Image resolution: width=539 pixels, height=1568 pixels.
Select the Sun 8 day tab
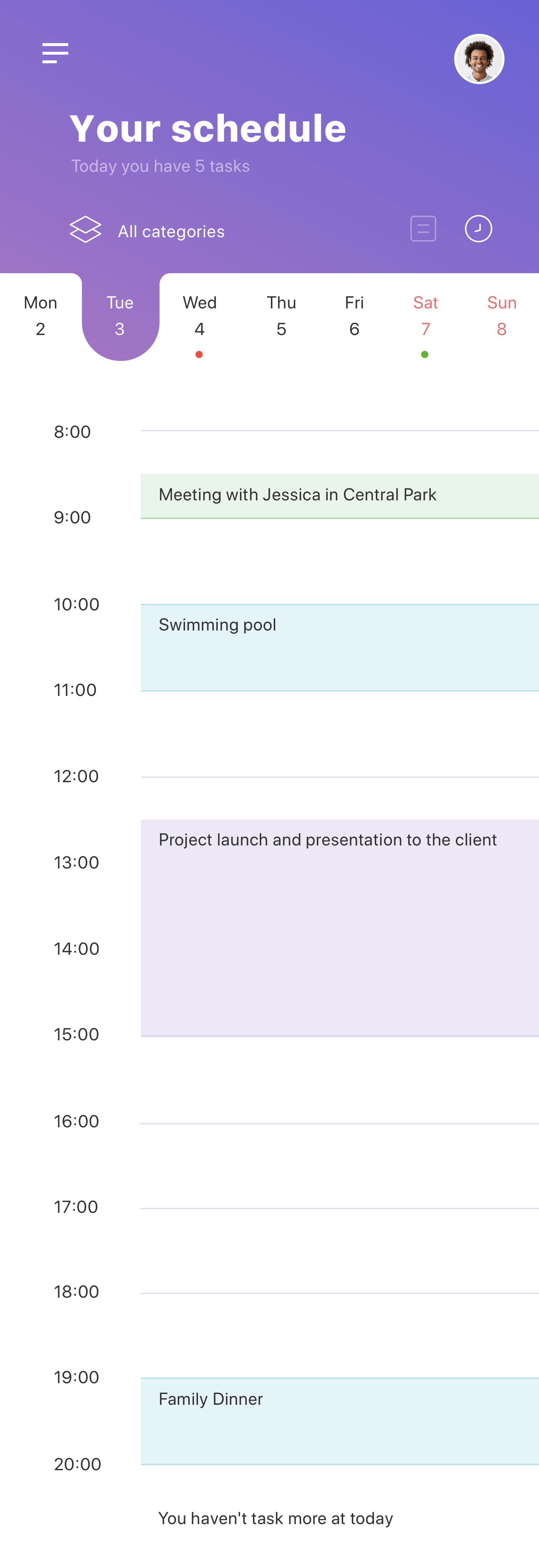502,316
